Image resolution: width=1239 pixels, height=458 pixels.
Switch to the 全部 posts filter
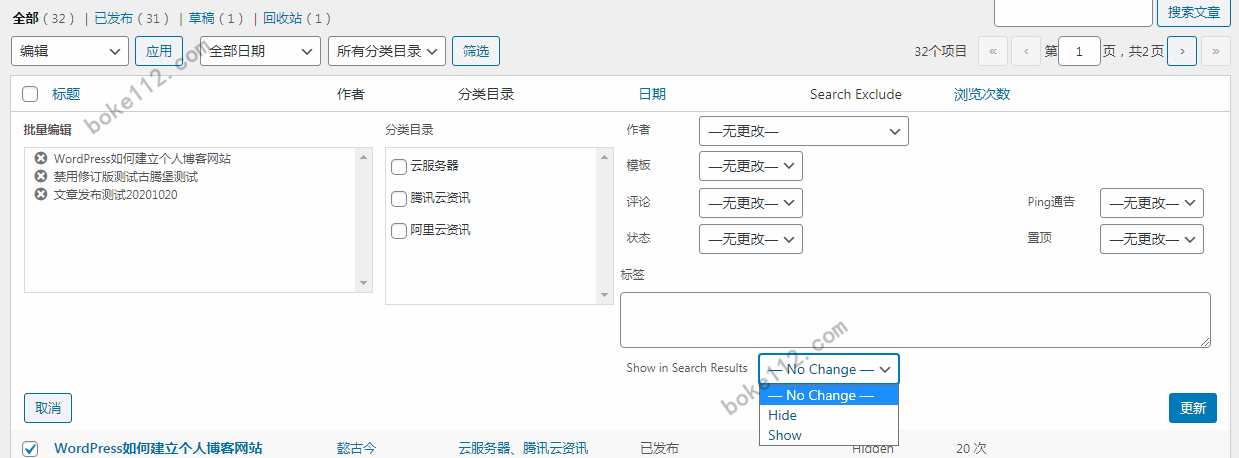click(25, 18)
